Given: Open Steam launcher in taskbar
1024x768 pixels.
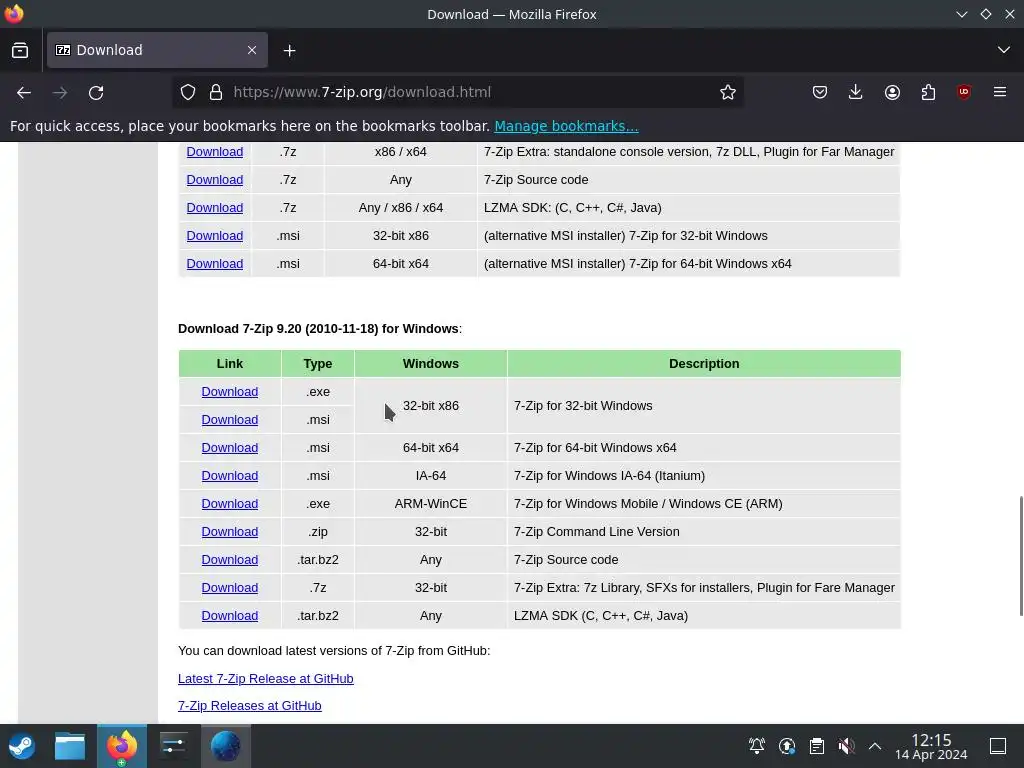Looking at the screenshot, I should [22, 746].
